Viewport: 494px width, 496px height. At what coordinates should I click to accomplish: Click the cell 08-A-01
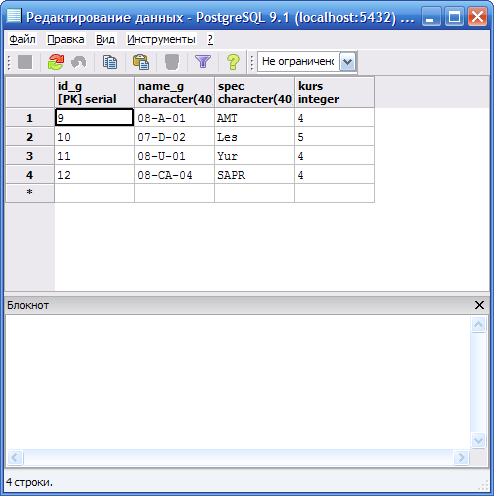pyautogui.click(x=175, y=117)
